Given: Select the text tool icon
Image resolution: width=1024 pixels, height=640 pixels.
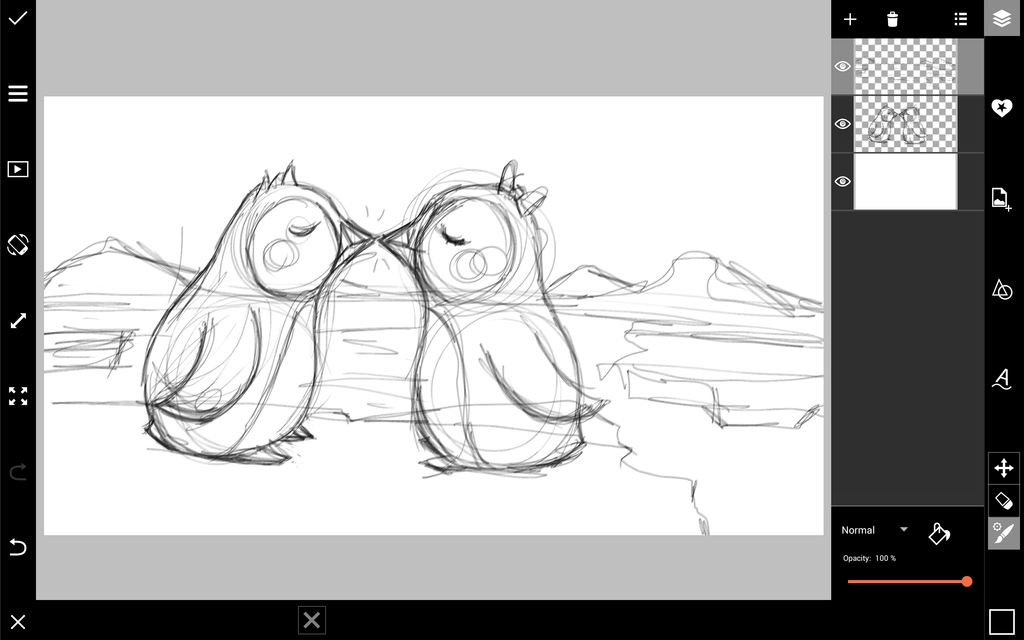Looking at the screenshot, I should point(1001,379).
